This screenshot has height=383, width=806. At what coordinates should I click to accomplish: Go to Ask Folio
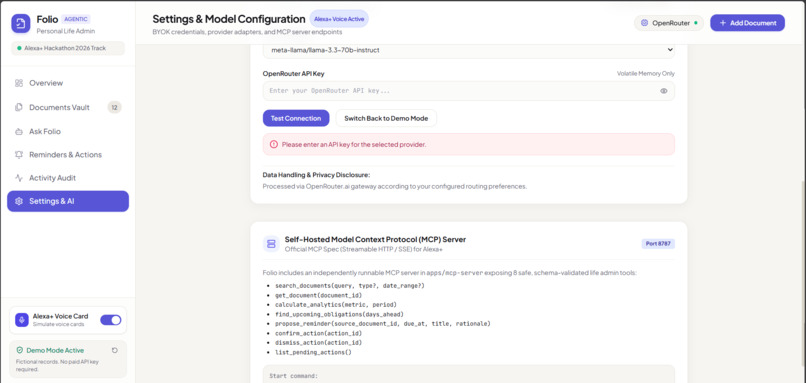[x=68, y=132]
